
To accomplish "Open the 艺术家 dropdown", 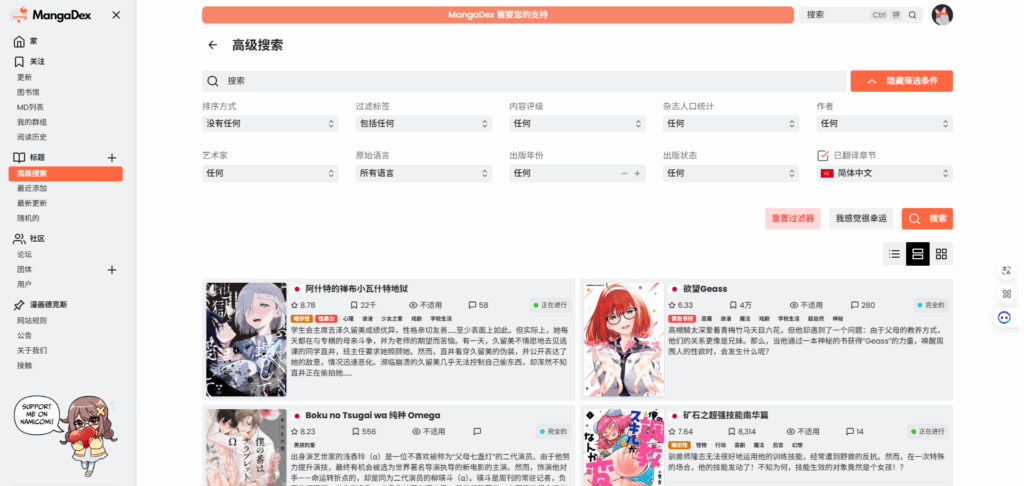I will pyautogui.click(x=270, y=174).
